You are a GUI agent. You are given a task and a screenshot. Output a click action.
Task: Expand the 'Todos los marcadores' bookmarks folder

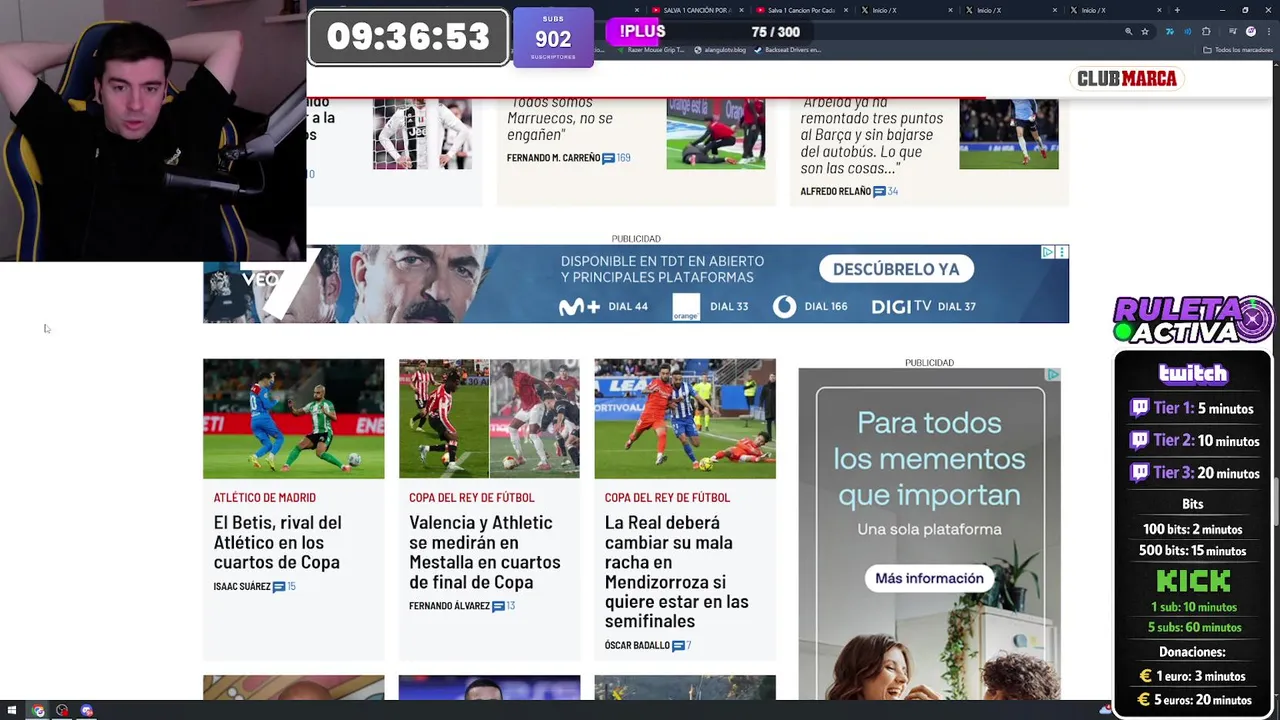[1238, 49]
